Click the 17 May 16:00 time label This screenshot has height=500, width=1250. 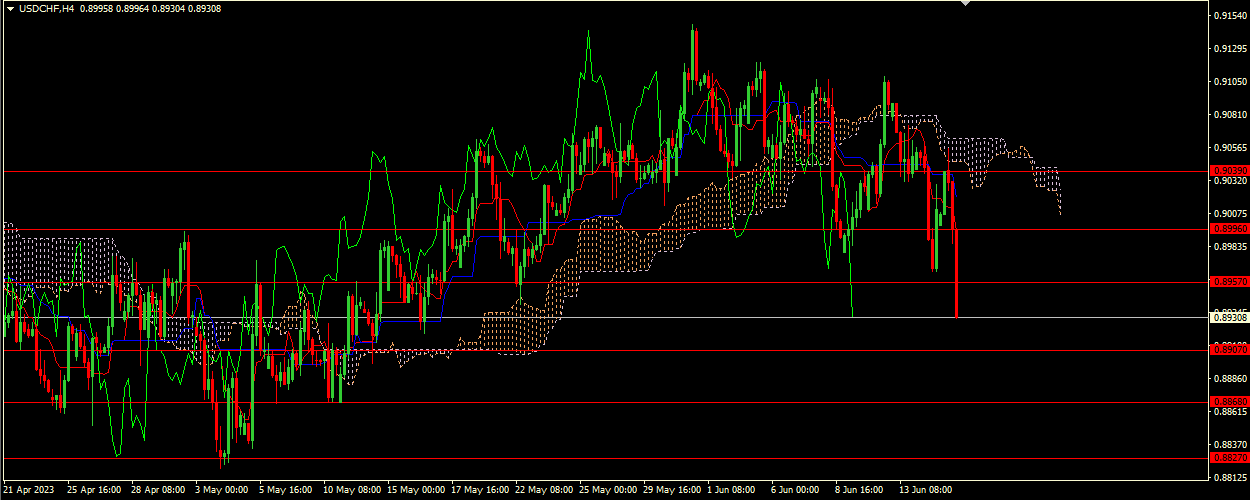[479, 491]
